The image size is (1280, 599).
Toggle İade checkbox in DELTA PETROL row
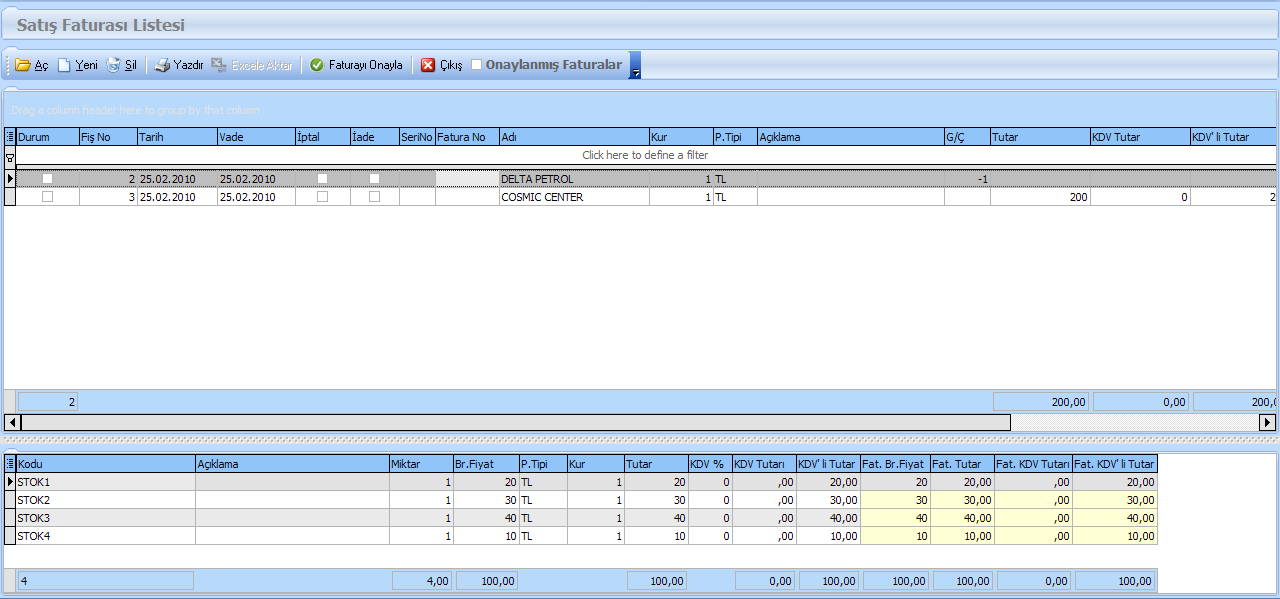374,179
